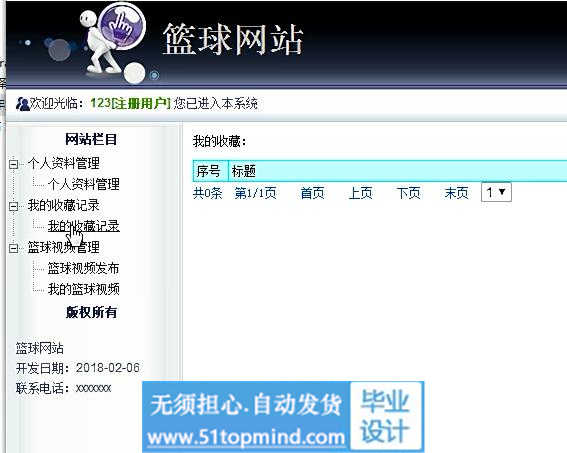The height and width of the screenshot is (453, 567).
Task: Open 篮球视频发布 page
Action: click(x=84, y=268)
